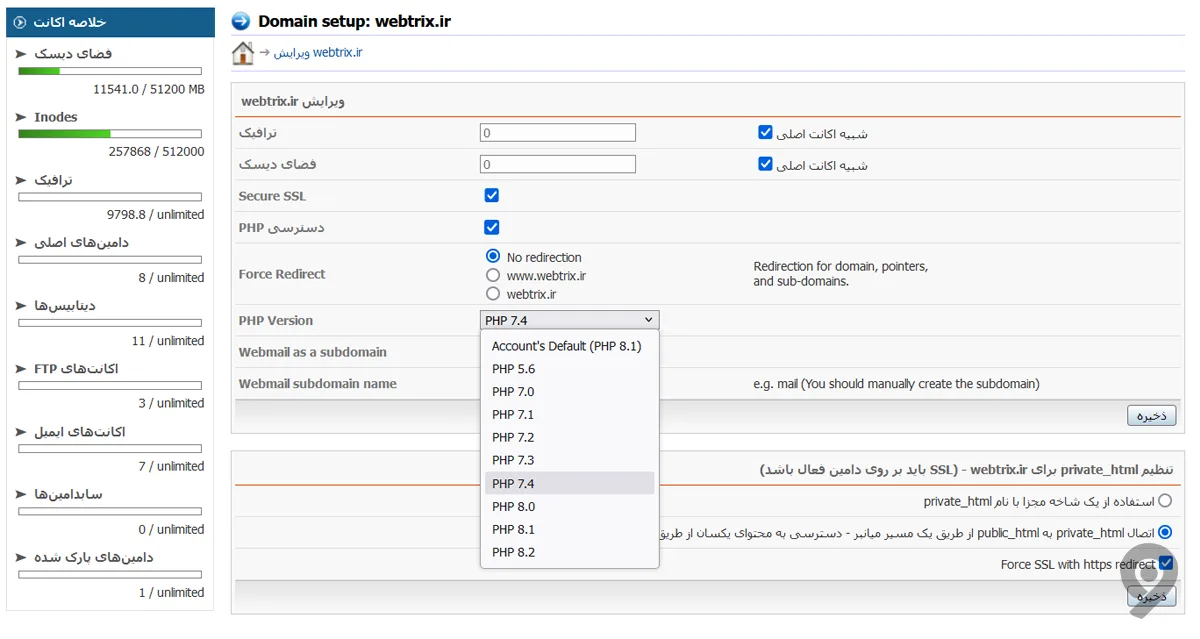Viewport: 1200px width, 639px height.
Task: Close the PHP Version dropdown showing PHP 7.4
Action: point(568,321)
